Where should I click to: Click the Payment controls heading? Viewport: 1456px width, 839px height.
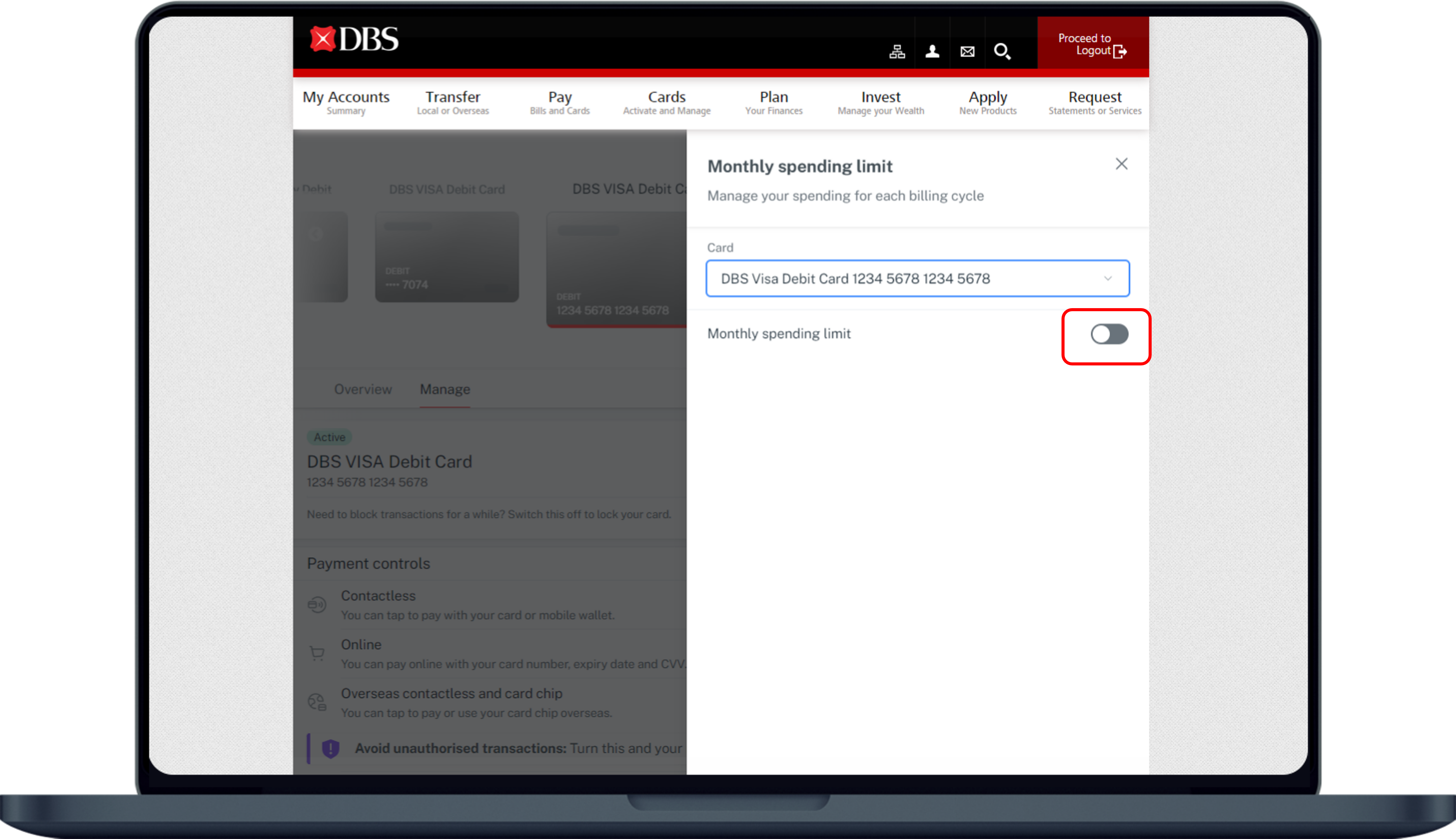[368, 563]
